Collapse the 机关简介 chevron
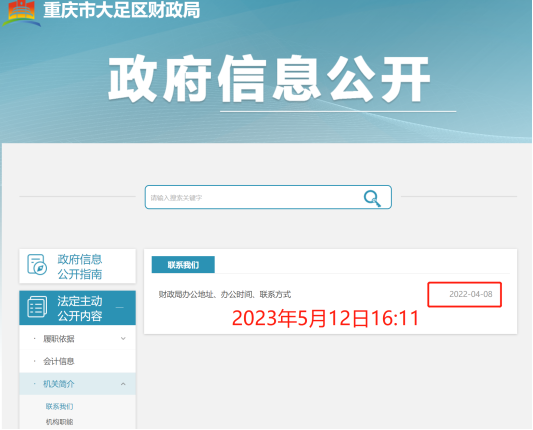The image size is (533, 430). 123,384
